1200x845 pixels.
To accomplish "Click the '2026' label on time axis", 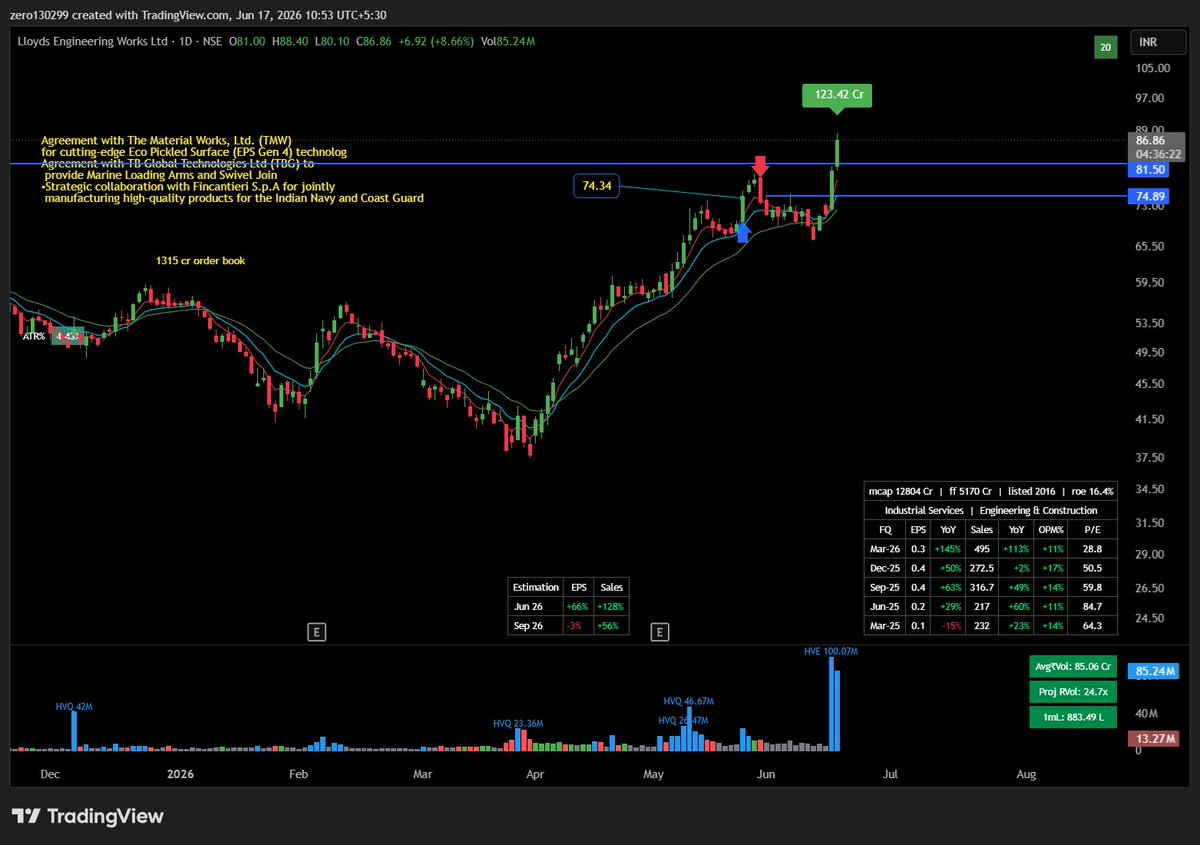I will pos(180,774).
